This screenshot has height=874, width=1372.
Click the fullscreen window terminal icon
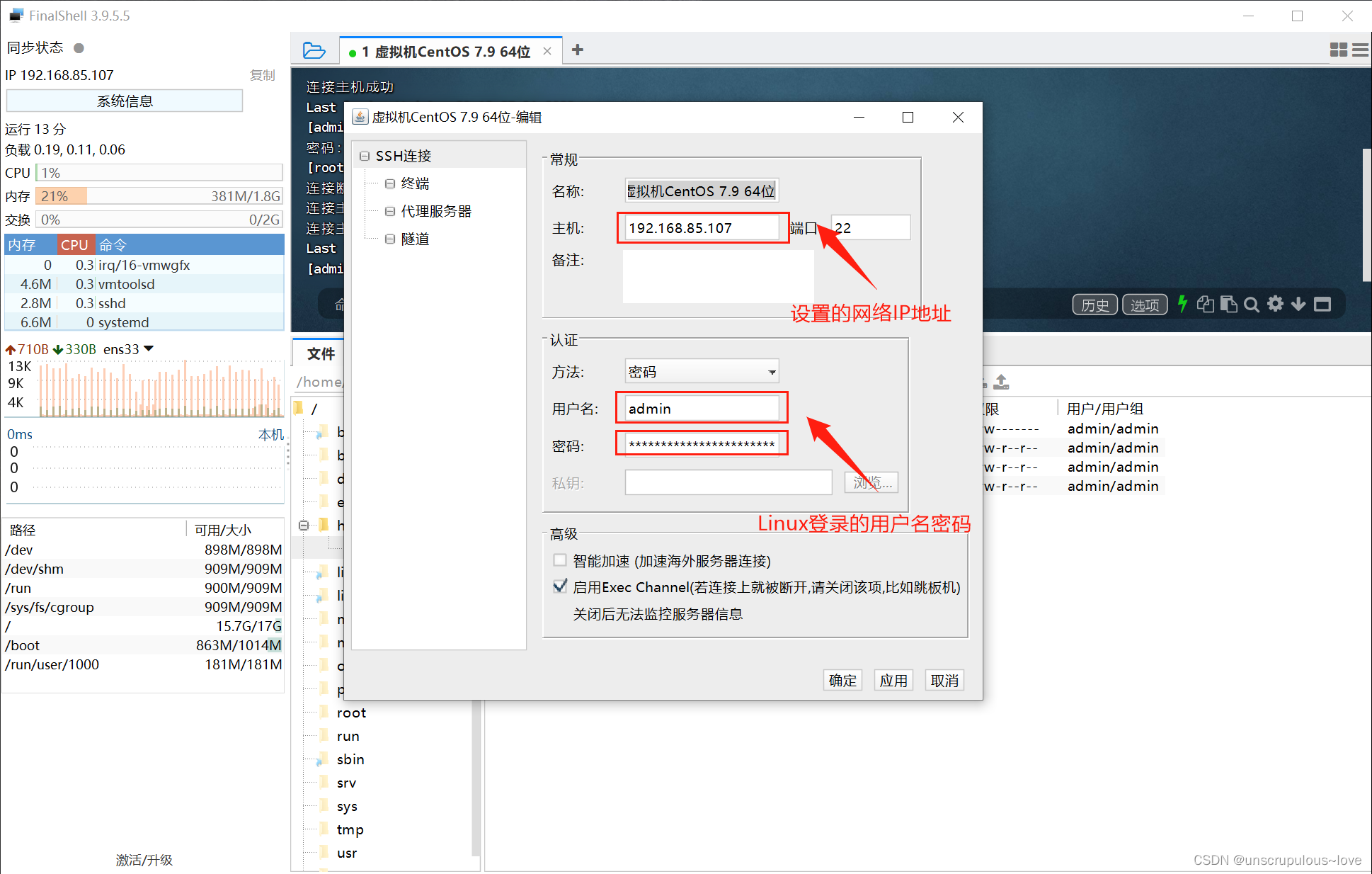click(x=1322, y=304)
